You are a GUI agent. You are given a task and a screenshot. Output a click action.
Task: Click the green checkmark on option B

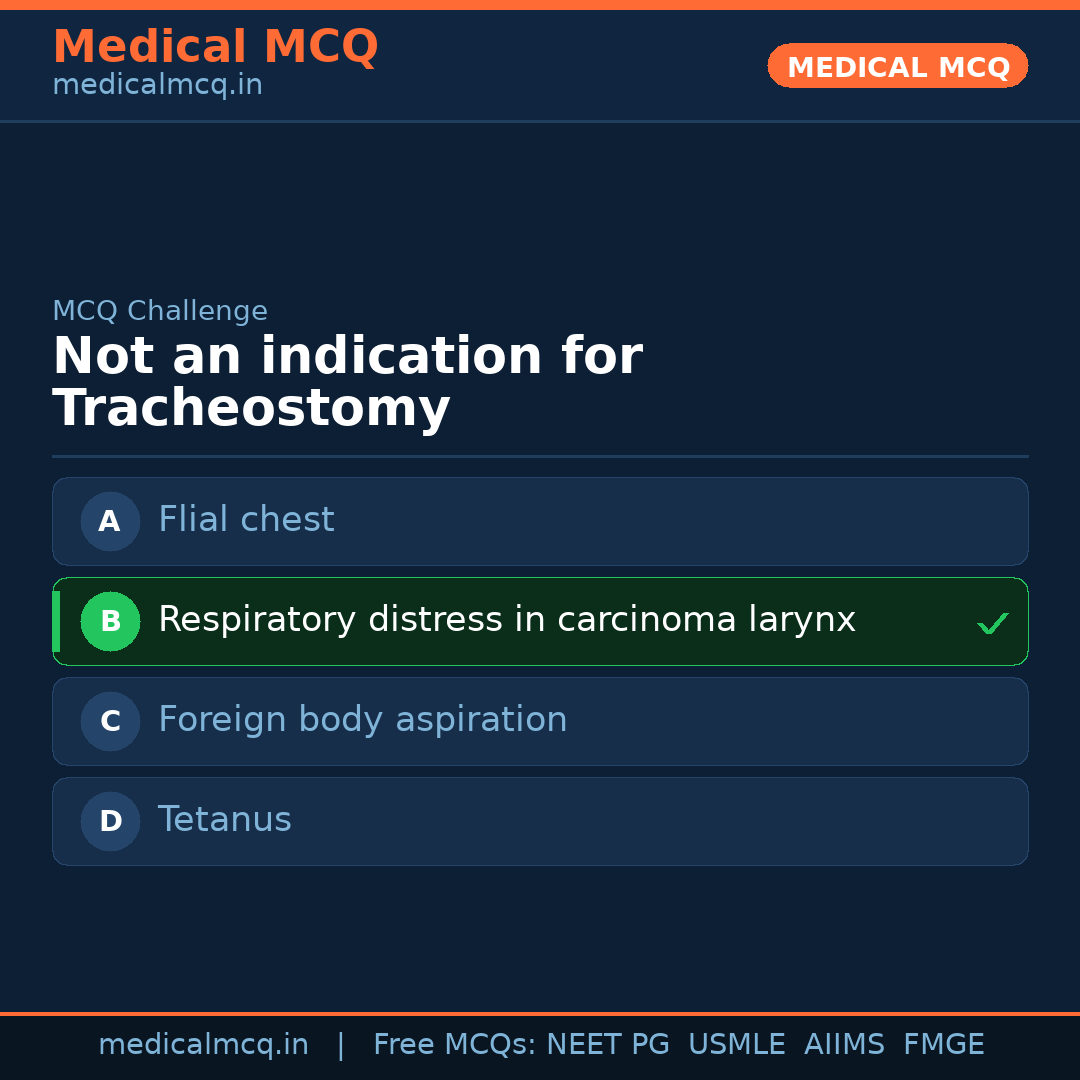[x=992, y=624]
